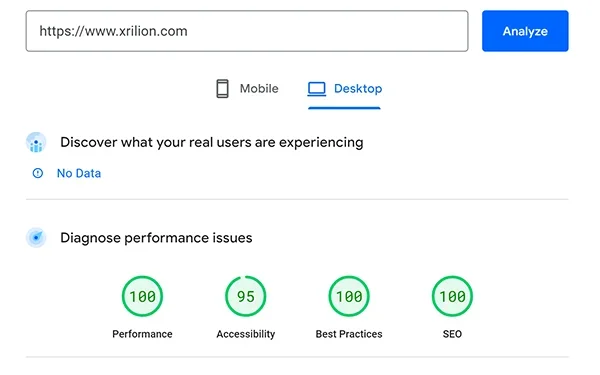Select the heading Discover what your real users are experiencing
The height and width of the screenshot is (375, 600).
212,142
